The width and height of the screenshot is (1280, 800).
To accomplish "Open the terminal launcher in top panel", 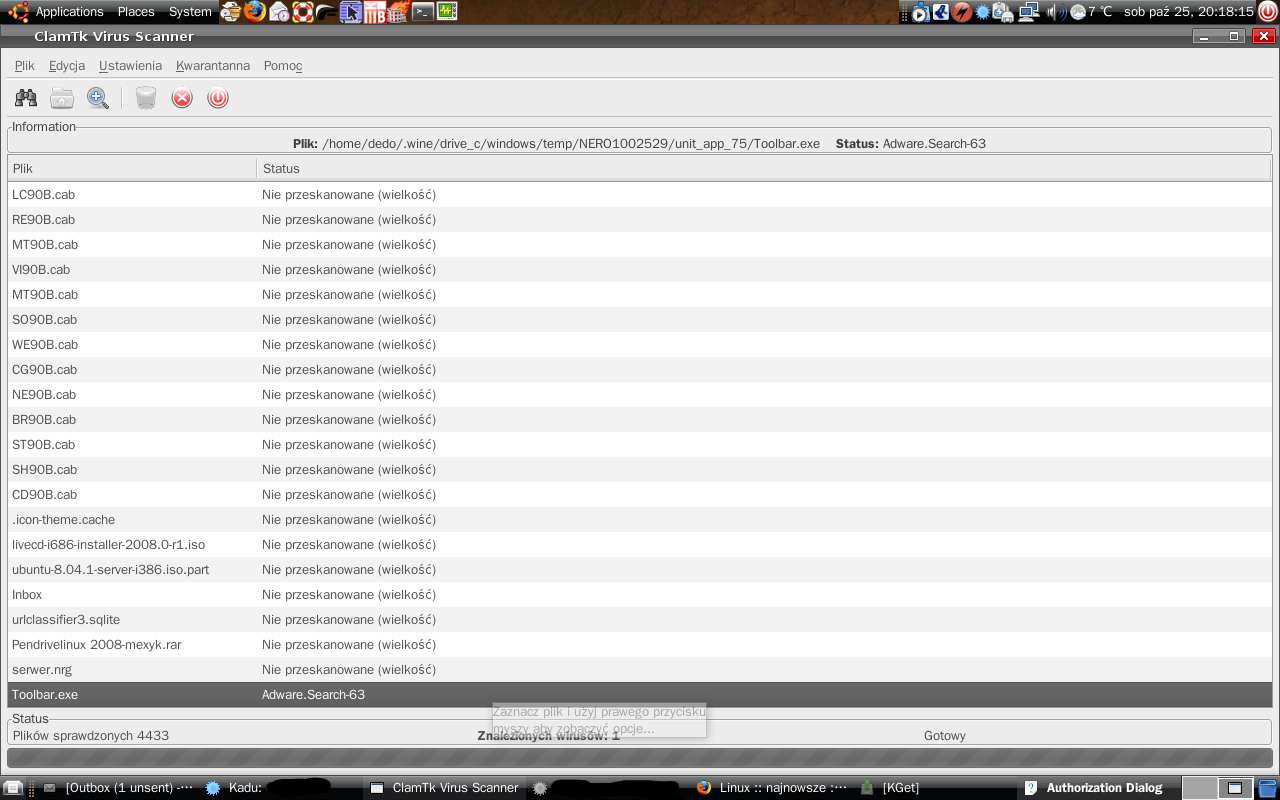I will point(423,12).
